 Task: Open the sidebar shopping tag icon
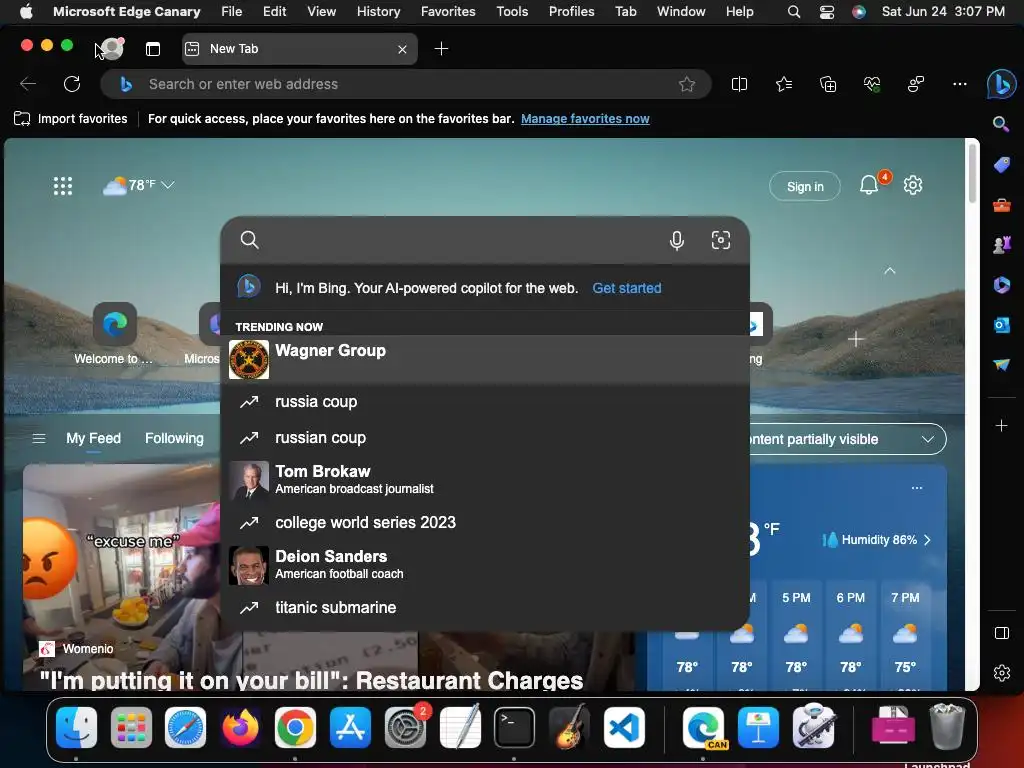point(1002,165)
